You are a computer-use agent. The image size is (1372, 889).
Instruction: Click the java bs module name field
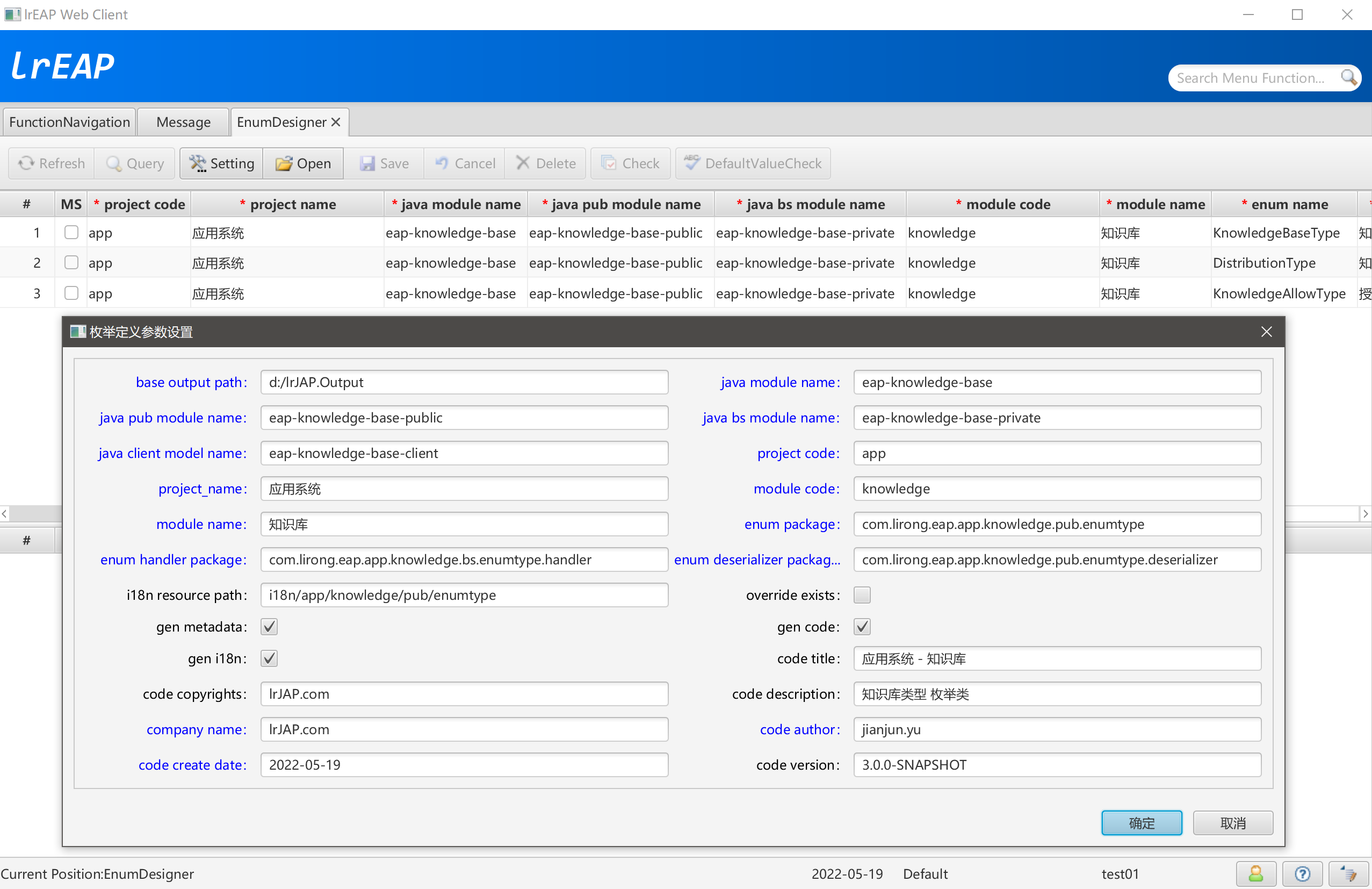[1057, 418]
